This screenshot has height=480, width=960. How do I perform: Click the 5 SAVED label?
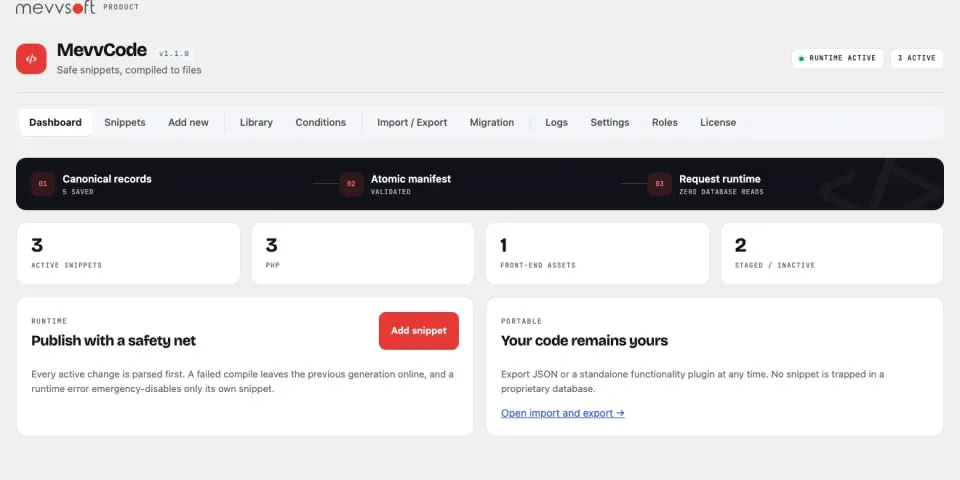pos(78,192)
